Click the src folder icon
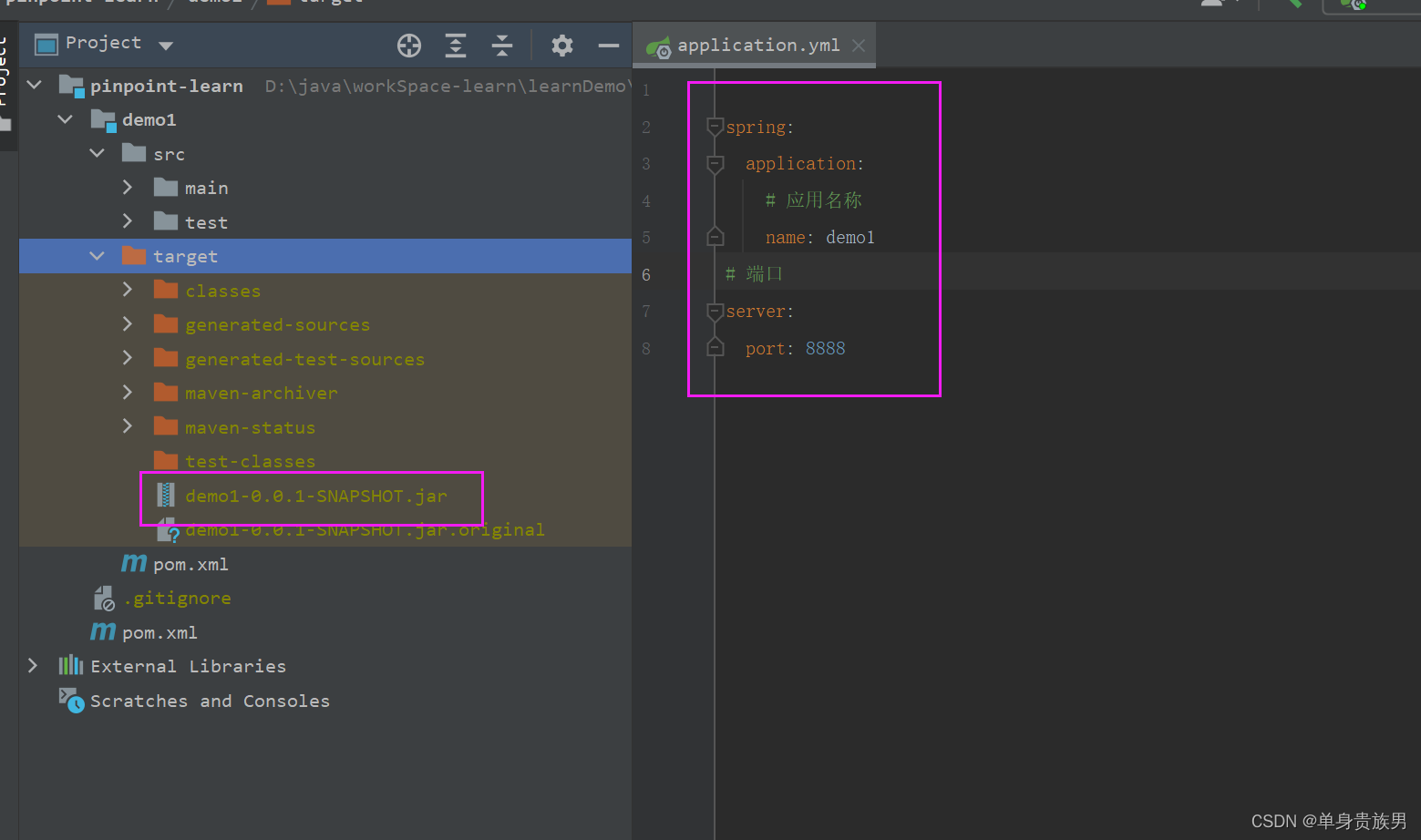 [x=134, y=153]
